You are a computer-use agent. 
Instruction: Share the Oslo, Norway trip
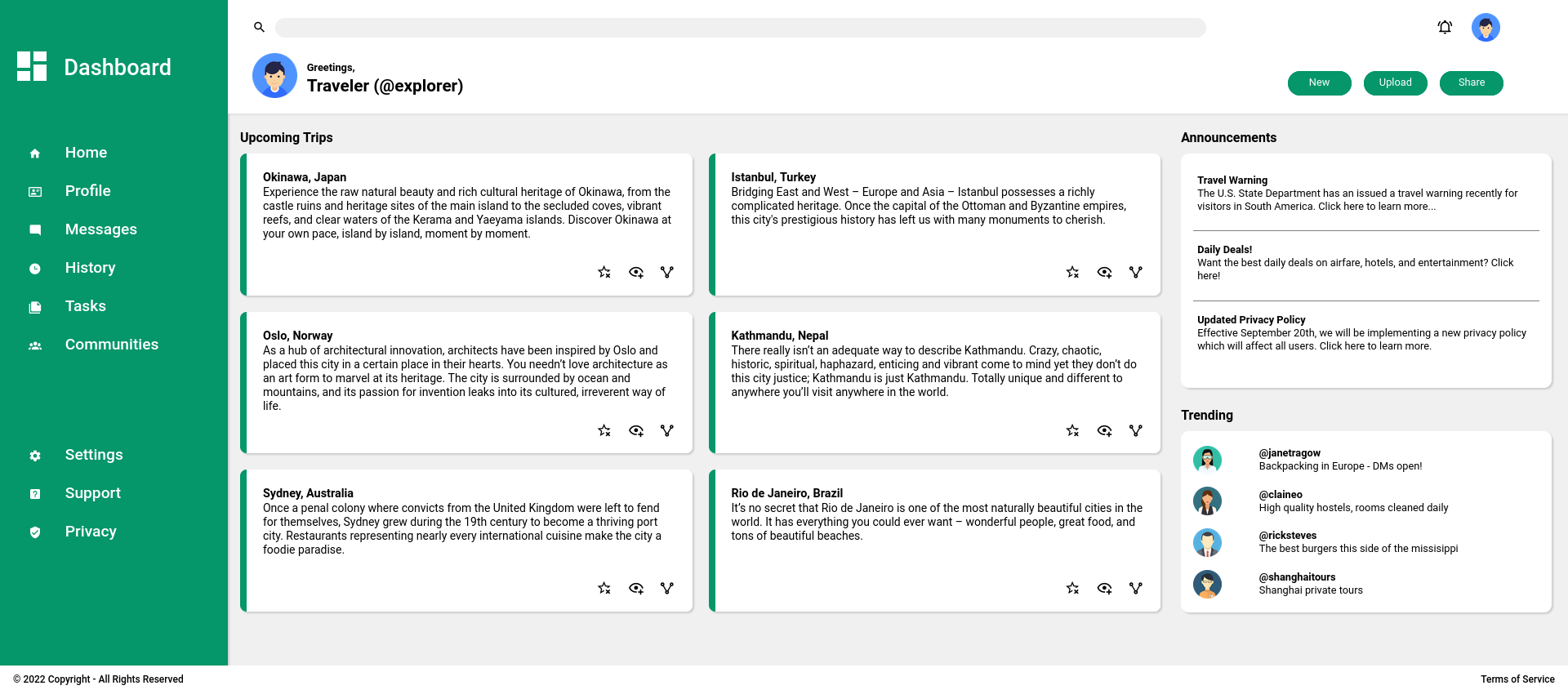click(667, 430)
